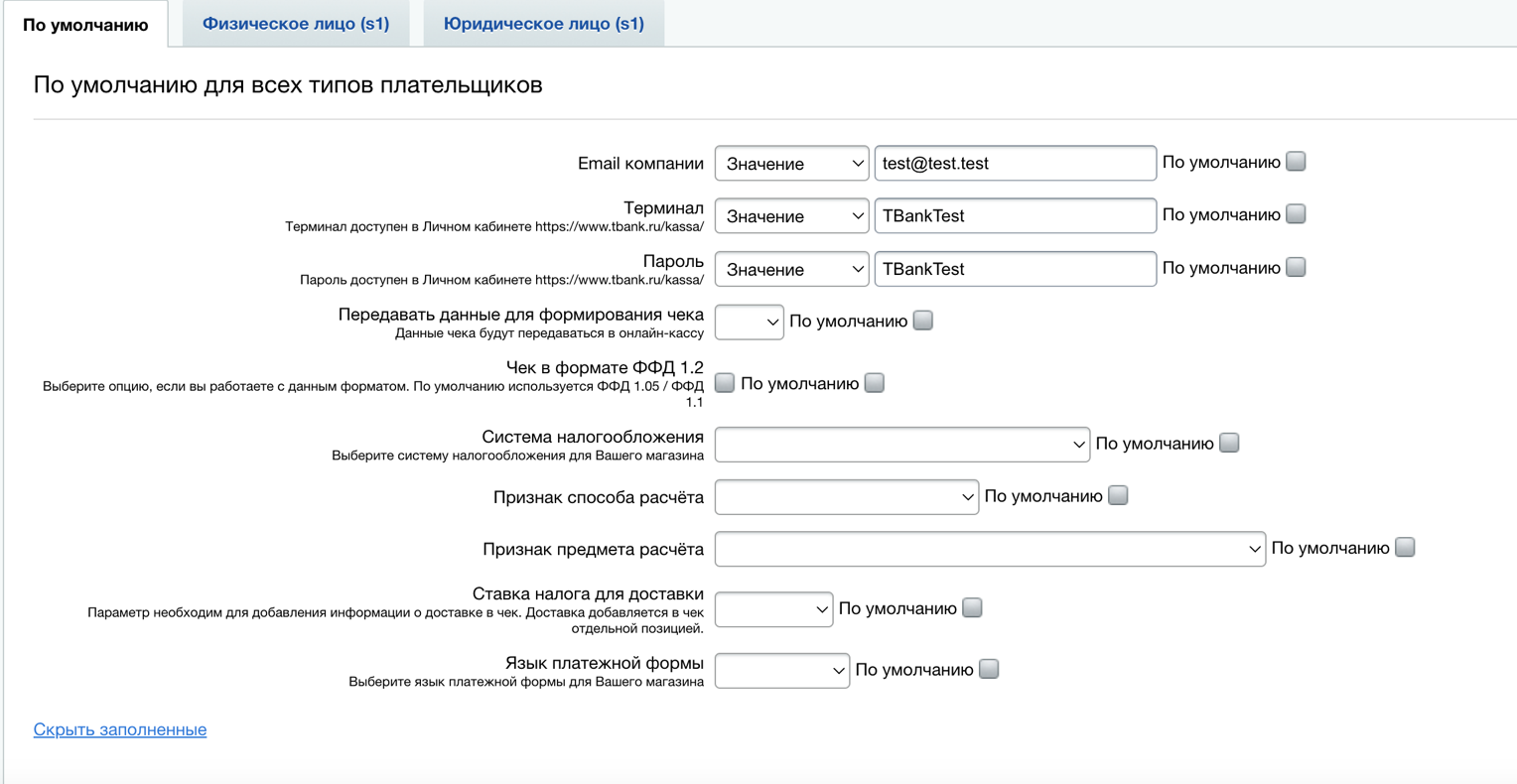
Task: Focus the Терминал value input field
Action: (x=1014, y=216)
